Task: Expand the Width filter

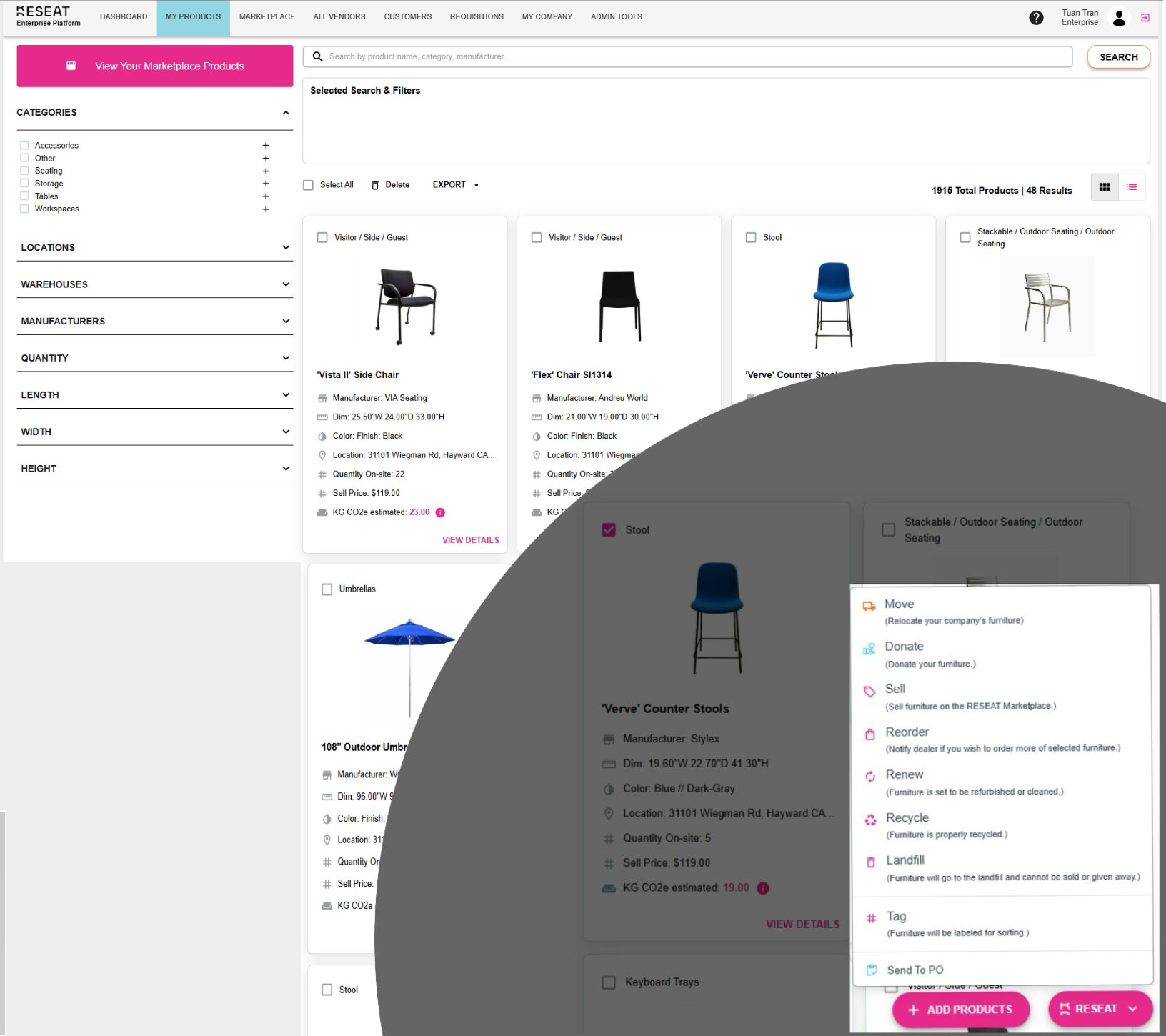Action: coord(286,432)
